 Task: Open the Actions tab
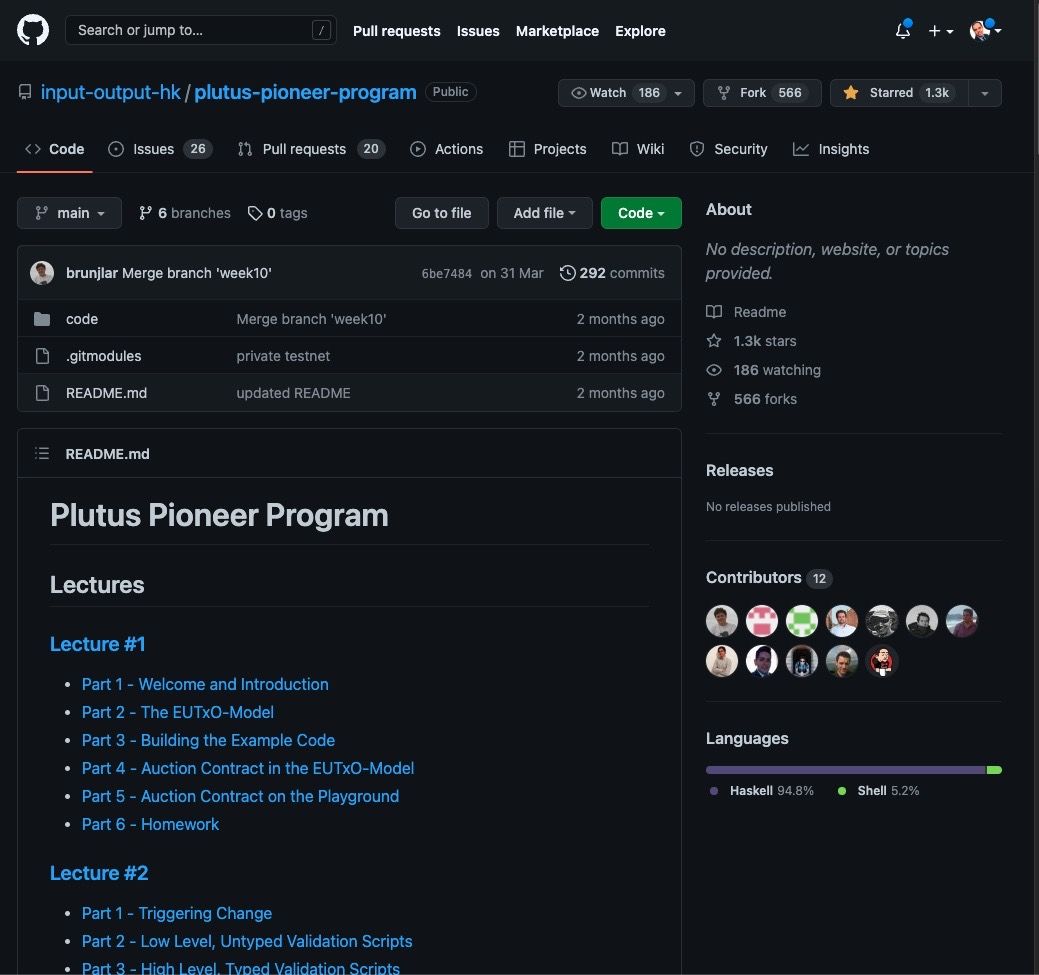(x=447, y=149)
